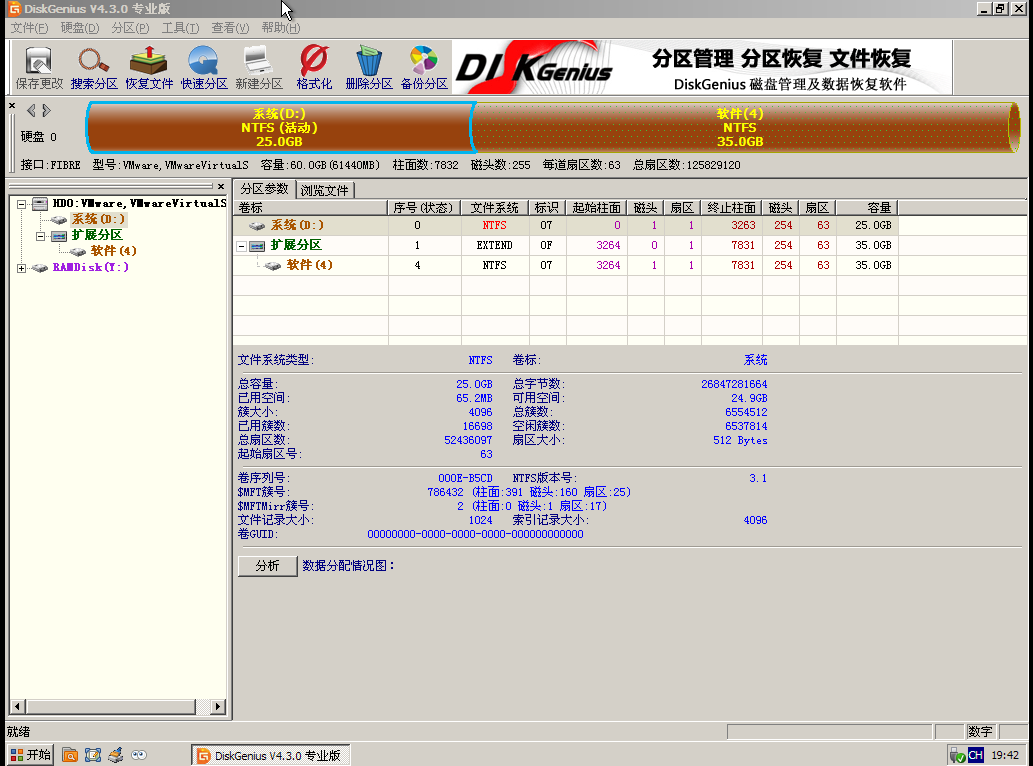Viewport: 1033px width, 766px height.
Task: Open the 工具(T) menu
Action: coord(181,28)
